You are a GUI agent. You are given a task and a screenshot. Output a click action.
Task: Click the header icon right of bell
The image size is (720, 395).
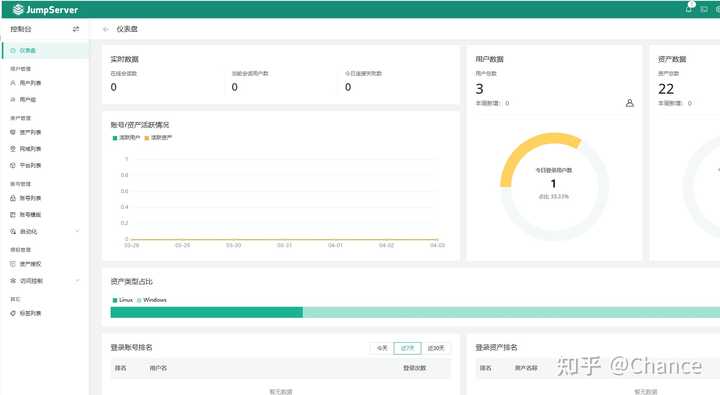click(704, 9)
